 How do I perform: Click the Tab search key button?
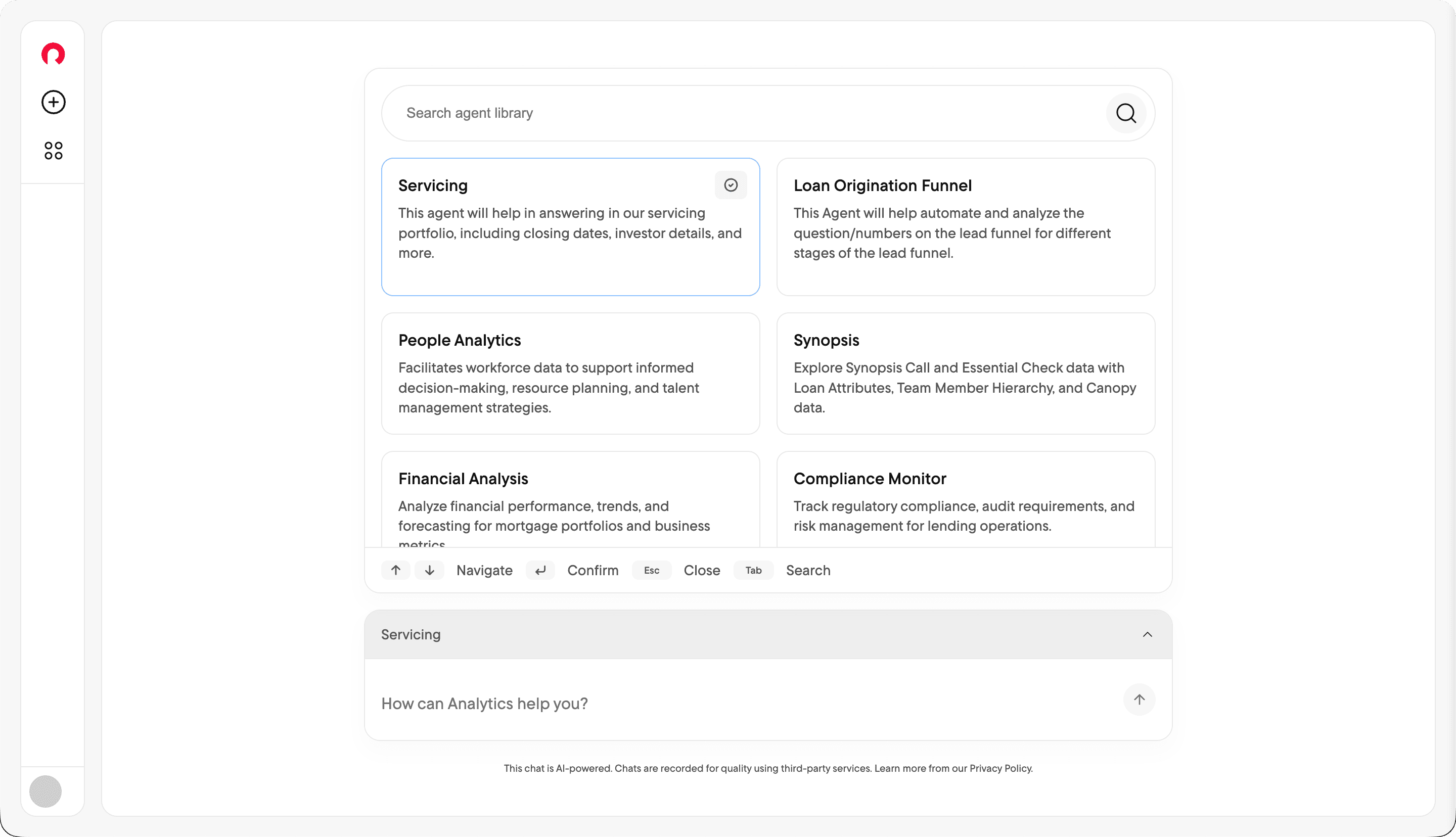coord(753,570)
